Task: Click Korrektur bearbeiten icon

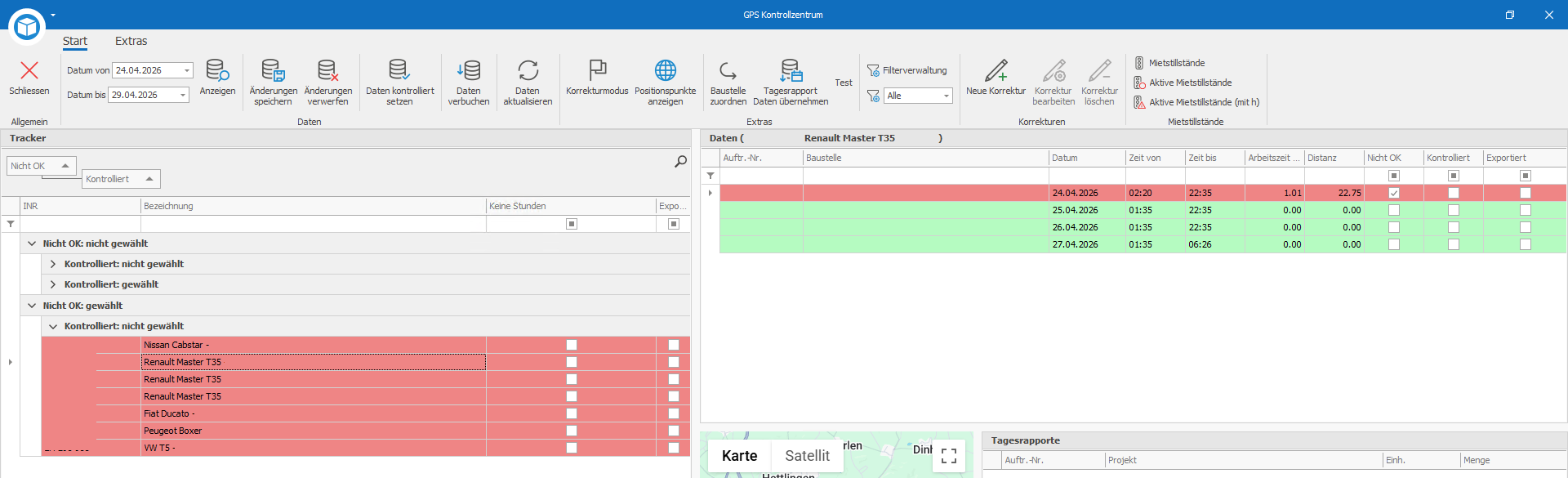Action: [1053, 70]
